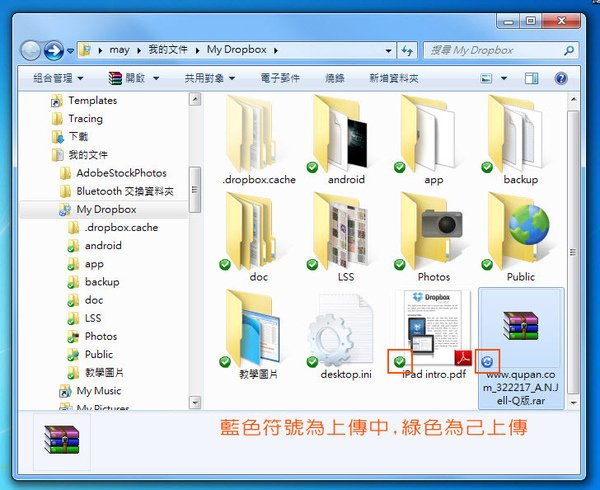Click the file pane scroll up arrow

tap(573, 99)
